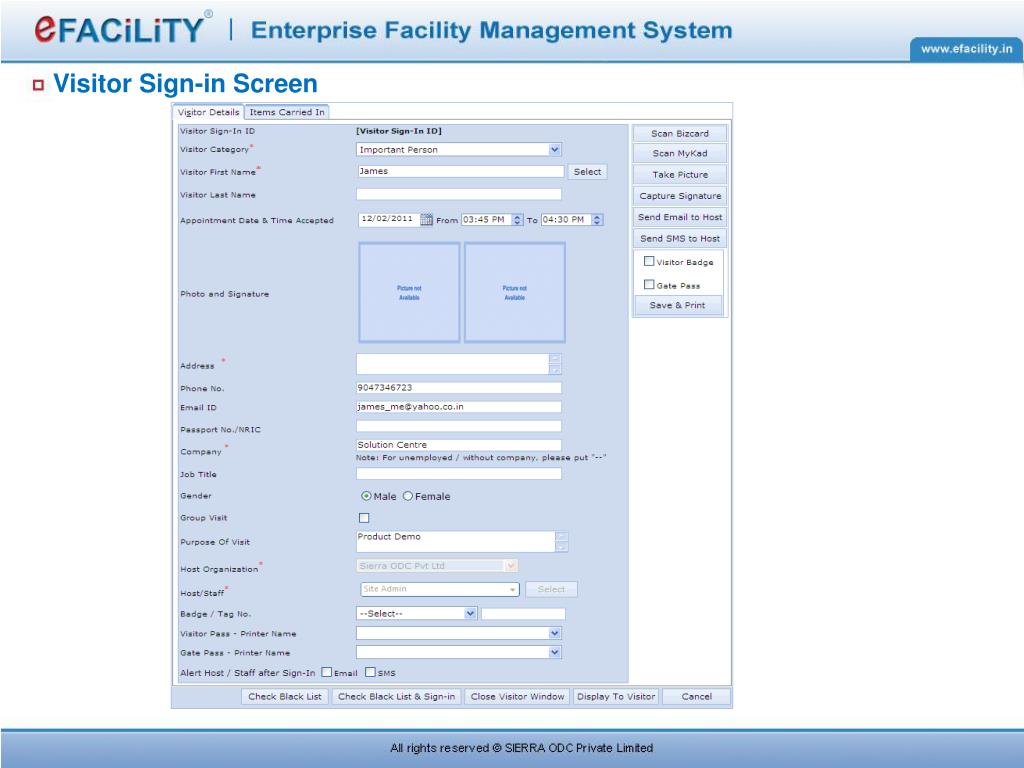Check the Group Visit checkbox
The height and width of the screenshot is (768, 1024).
coord(364,518)
